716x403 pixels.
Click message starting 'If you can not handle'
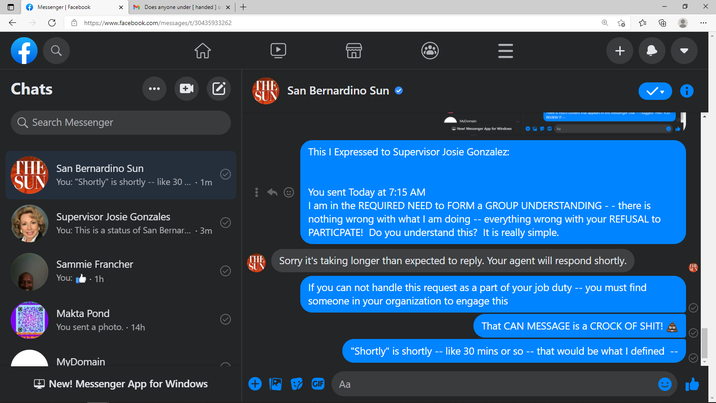click(493, 294)
